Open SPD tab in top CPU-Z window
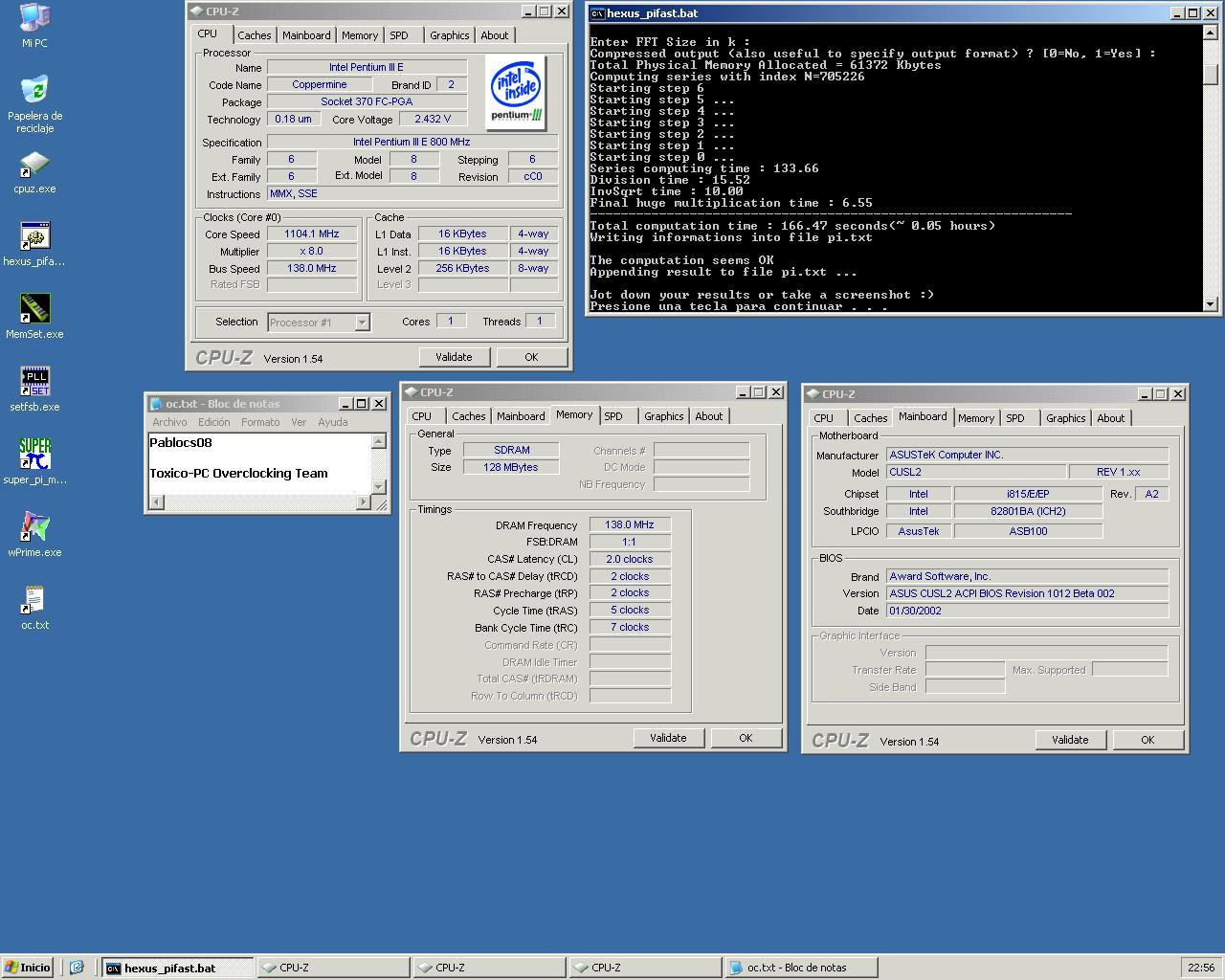Screen dimensions: 1225x980 (399, 35)
